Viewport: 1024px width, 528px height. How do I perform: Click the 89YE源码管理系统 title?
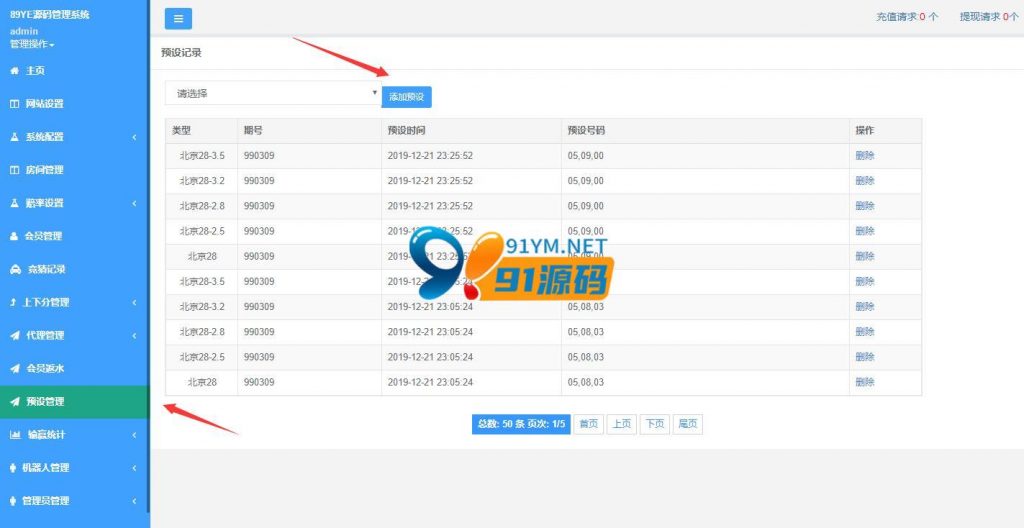[50, 14]
